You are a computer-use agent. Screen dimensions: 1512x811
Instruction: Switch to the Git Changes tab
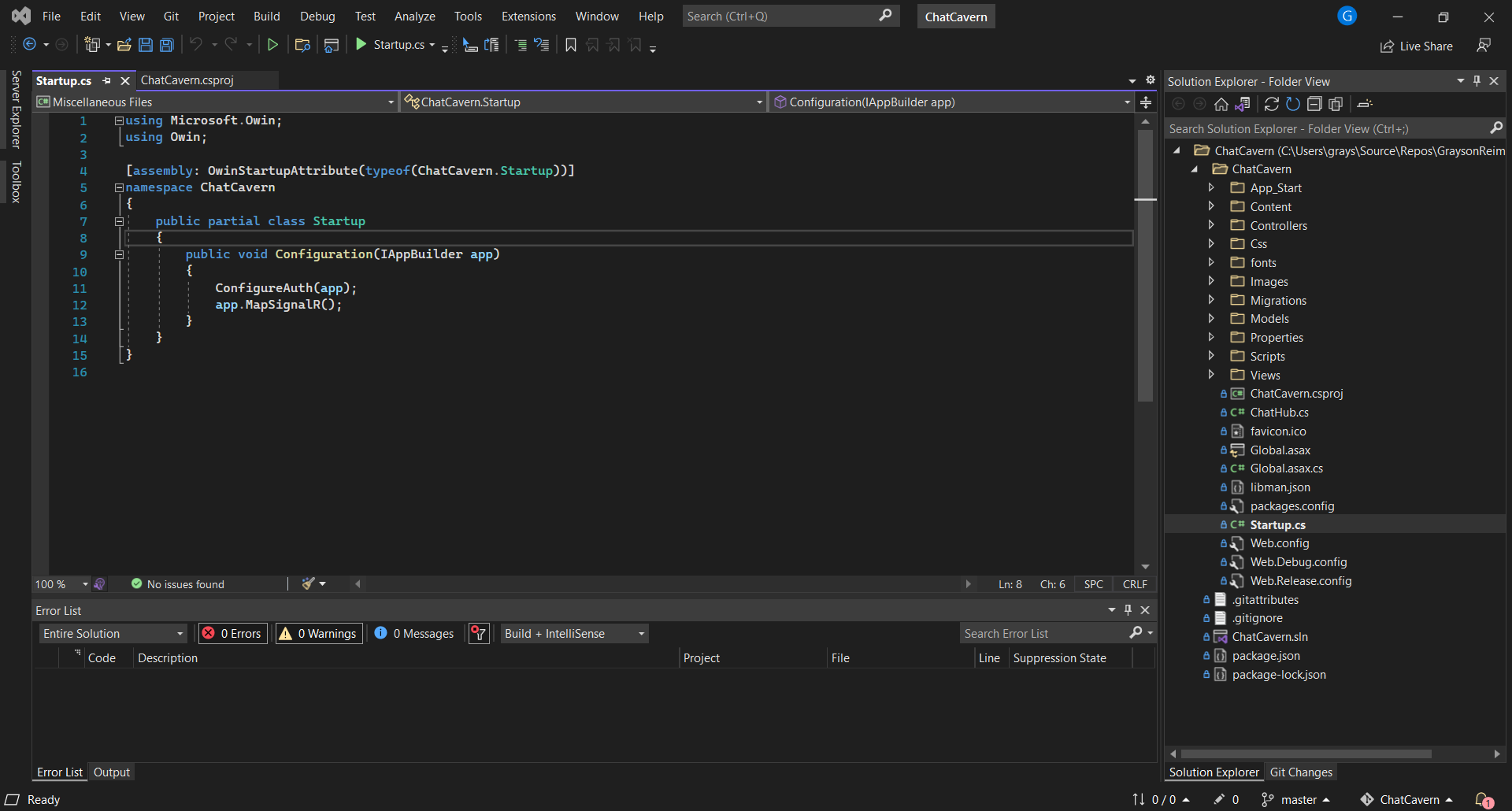tap(1301, 772)
